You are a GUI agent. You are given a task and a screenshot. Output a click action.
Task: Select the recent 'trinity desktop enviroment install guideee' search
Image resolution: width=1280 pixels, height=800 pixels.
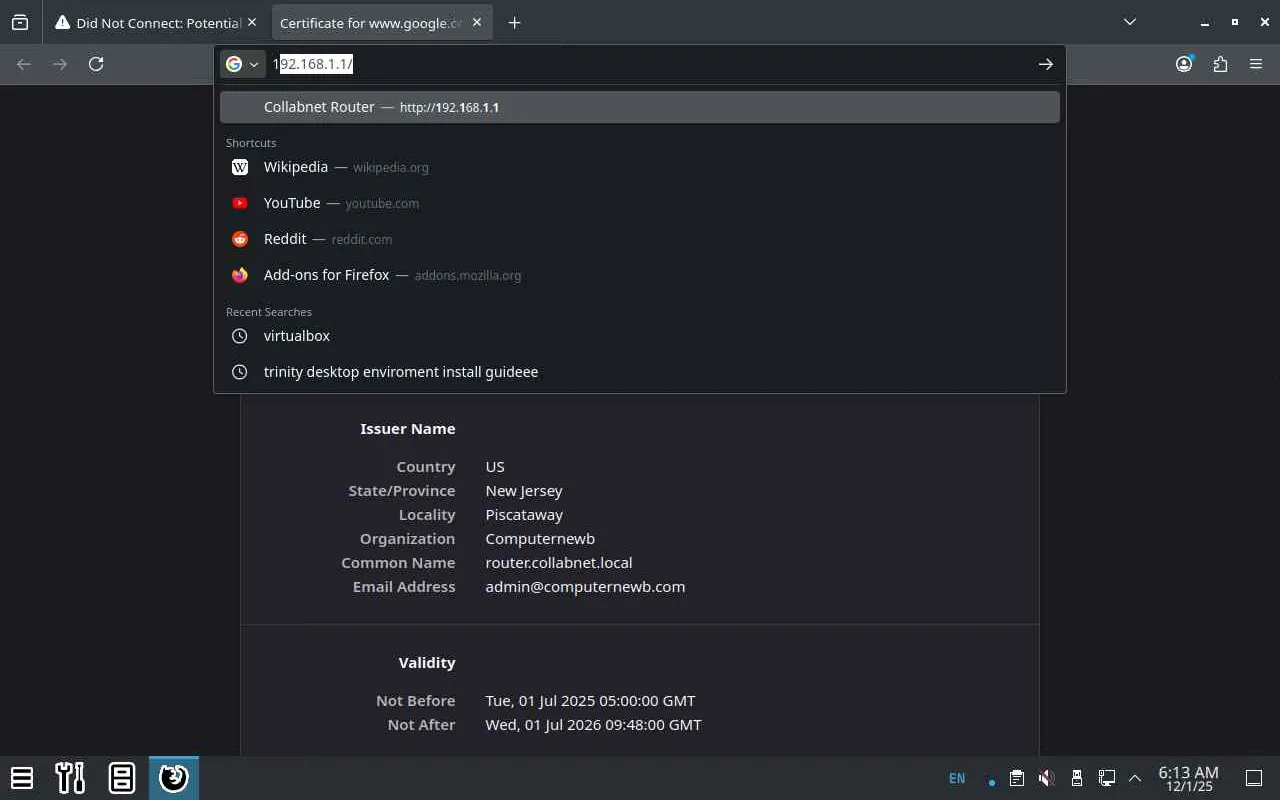point(640,372)
